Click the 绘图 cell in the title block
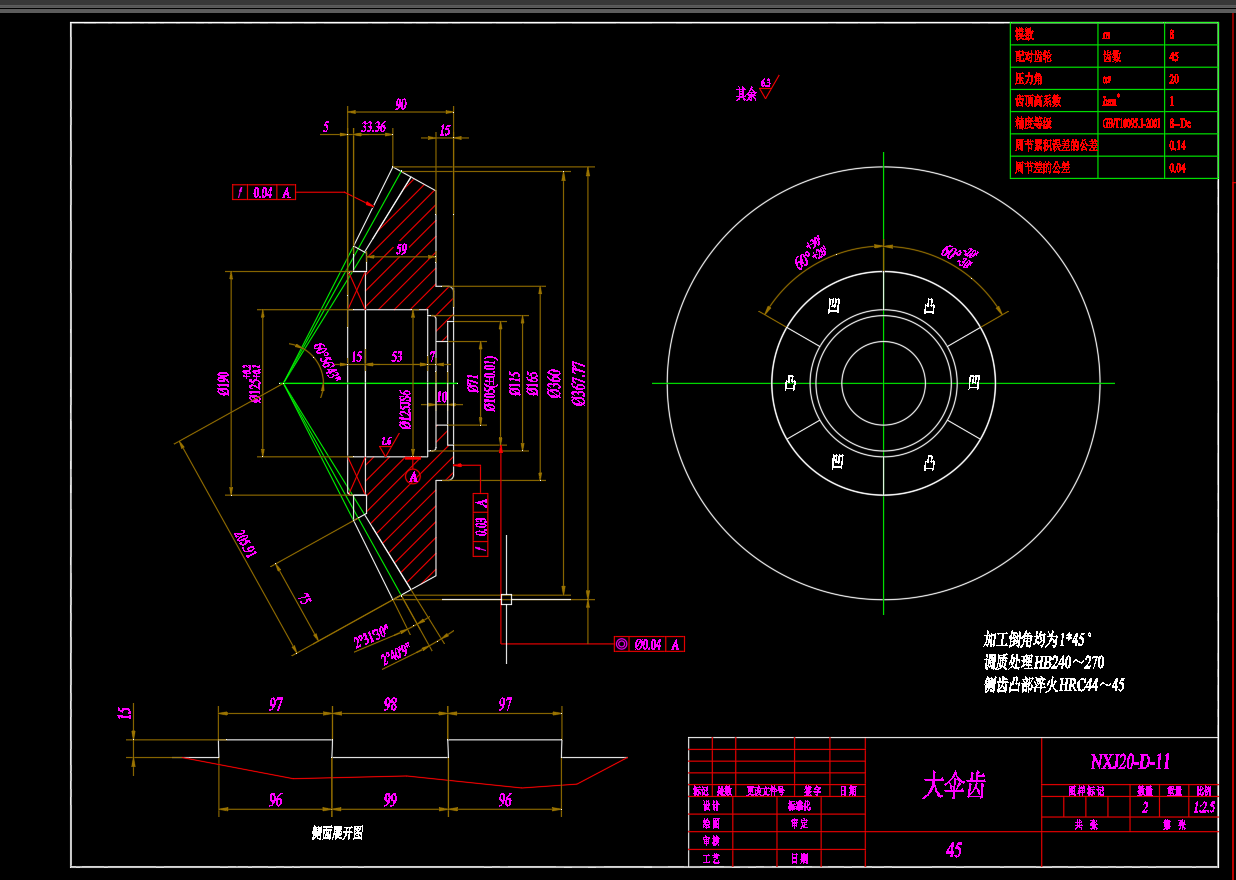The image size is (1236, 880). [712, 824]
